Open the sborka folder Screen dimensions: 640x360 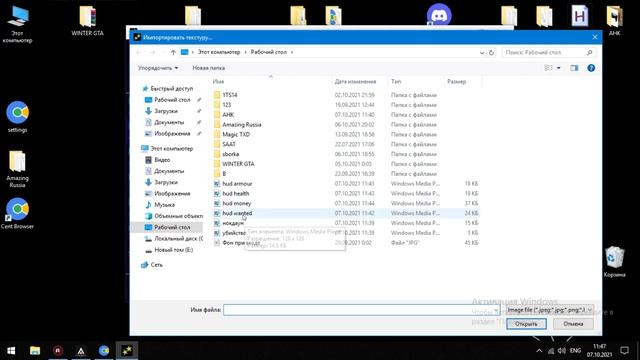click(230, 154)
